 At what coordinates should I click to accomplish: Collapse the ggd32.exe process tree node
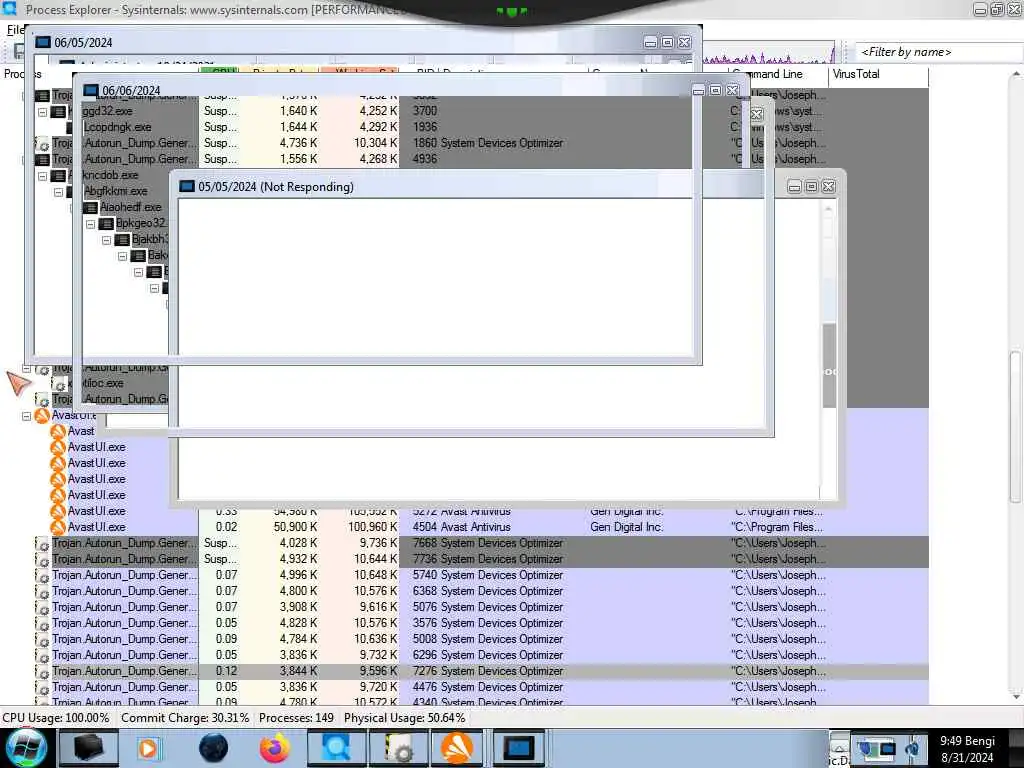tap(42, 112)
